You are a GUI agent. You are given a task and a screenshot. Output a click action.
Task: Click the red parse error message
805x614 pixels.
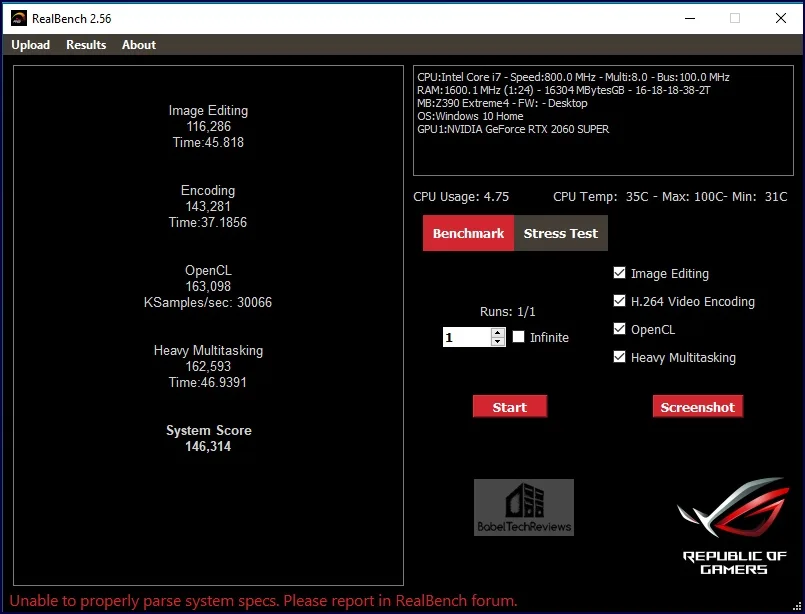263,601
